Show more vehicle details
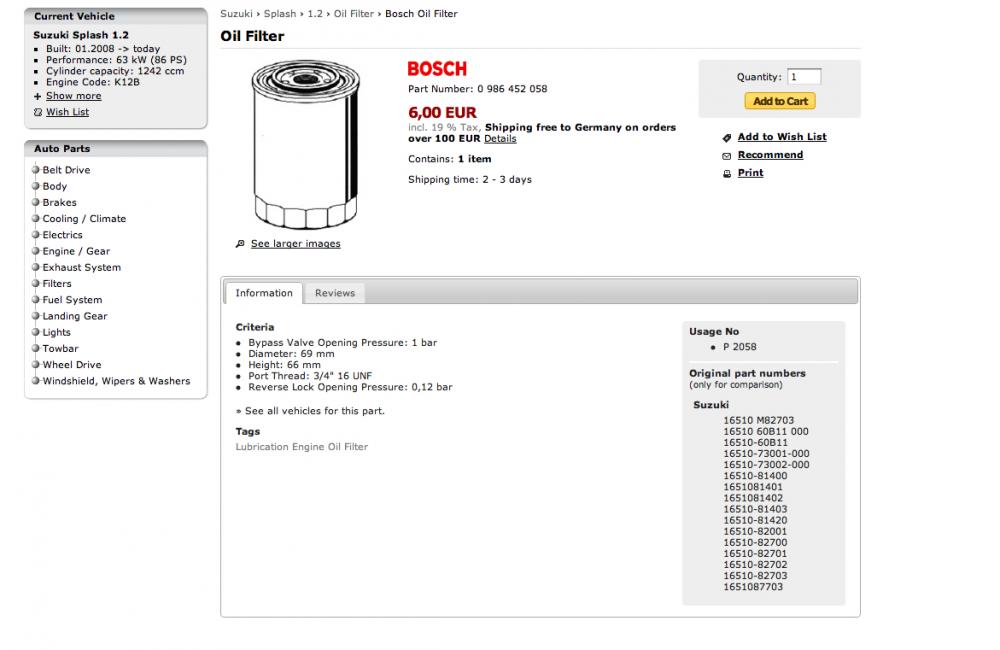Screen dimensions: 1000x650 (x=73, y=96)
